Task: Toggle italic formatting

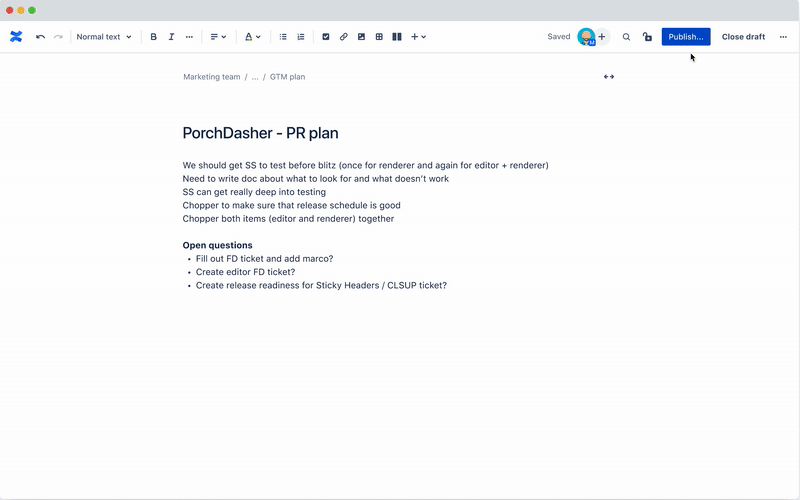Action: click(171, 37)
